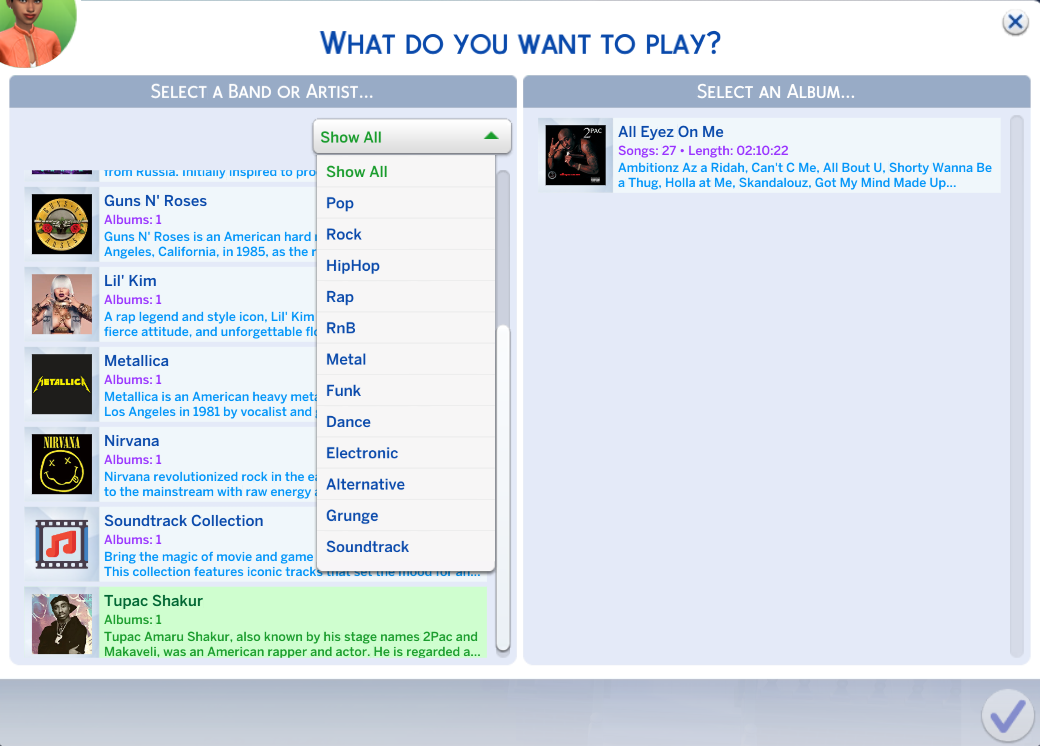Select the Metallica artist name
Viewport: 1040px width, 746px height.
click(x=136, y=361)
